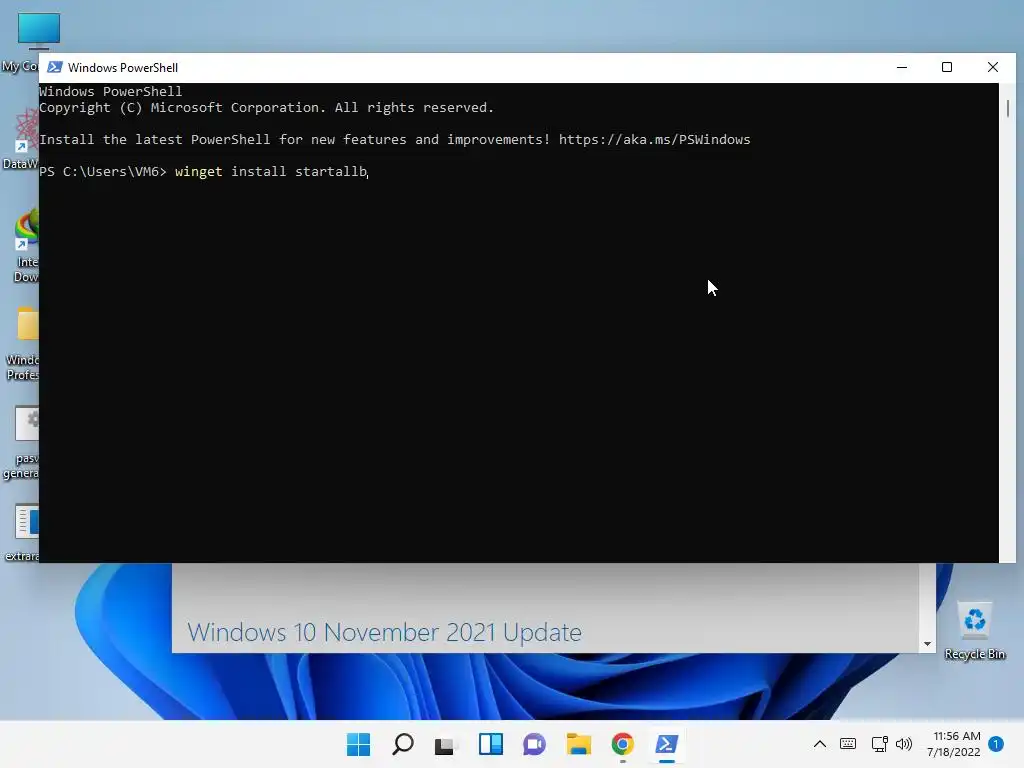Open the Windows Start menu
This screenshot has width=1024, height=768.
(x=359, y=744)
